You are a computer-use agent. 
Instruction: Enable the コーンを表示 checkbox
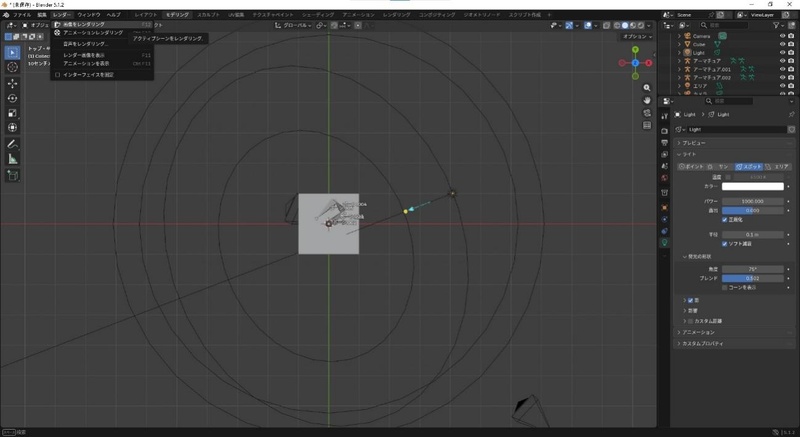(x=724, y=288)
